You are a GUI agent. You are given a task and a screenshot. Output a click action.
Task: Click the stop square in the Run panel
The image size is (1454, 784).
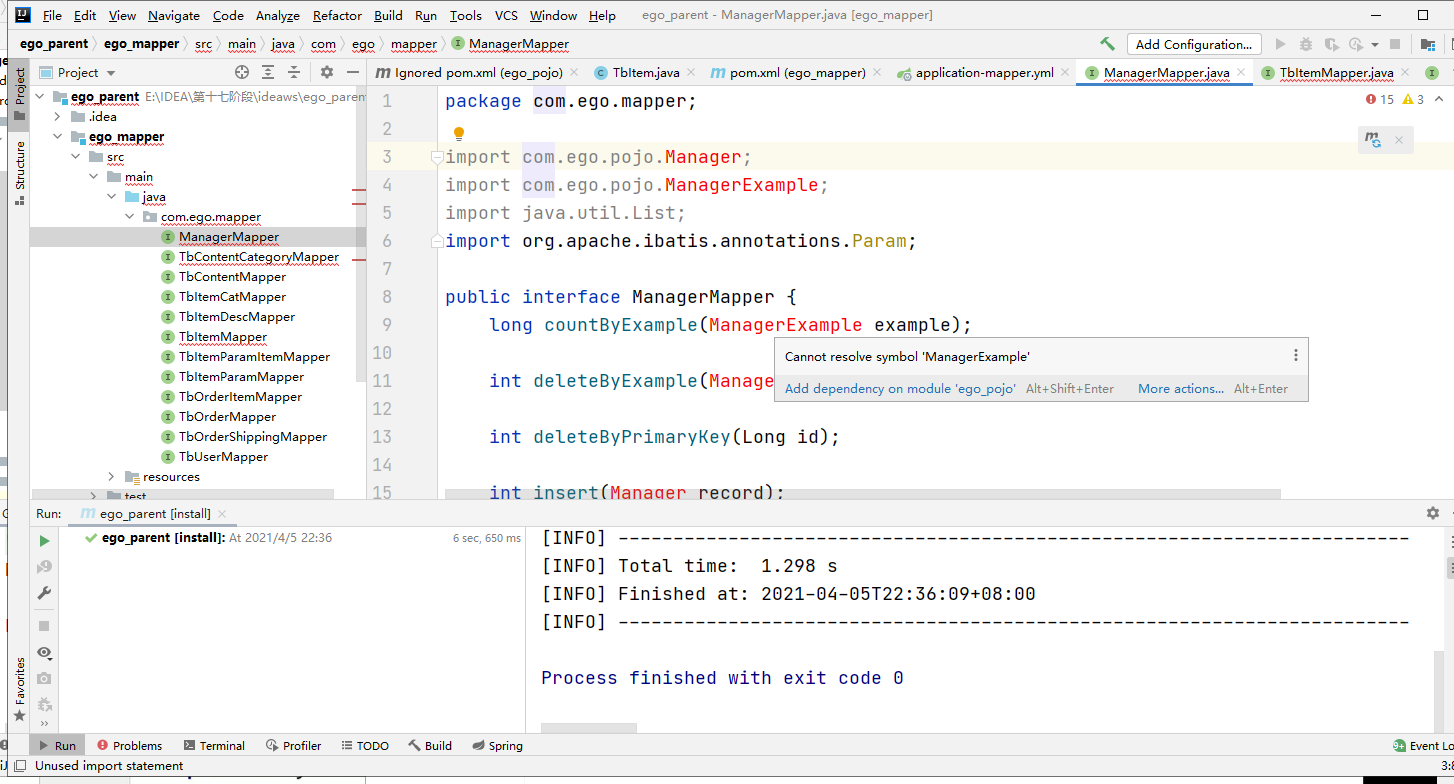pyautogui.click(x=44, y=625)
